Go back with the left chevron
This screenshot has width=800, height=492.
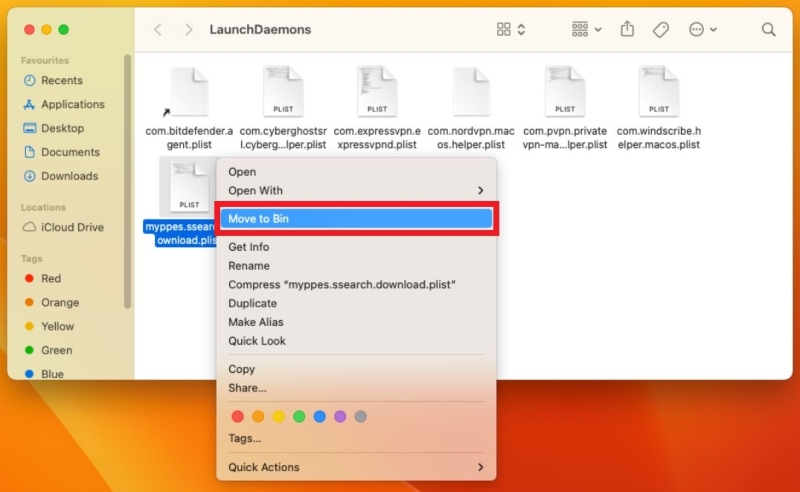click(x=158, y=30)
